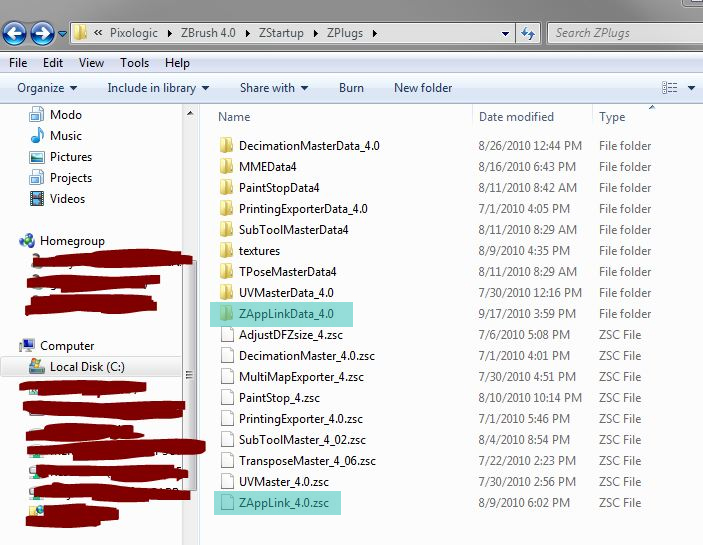Screen dimensions: 703x545
Task: Click the navigation pane scrollbar thumb
Action: [190, 375]
